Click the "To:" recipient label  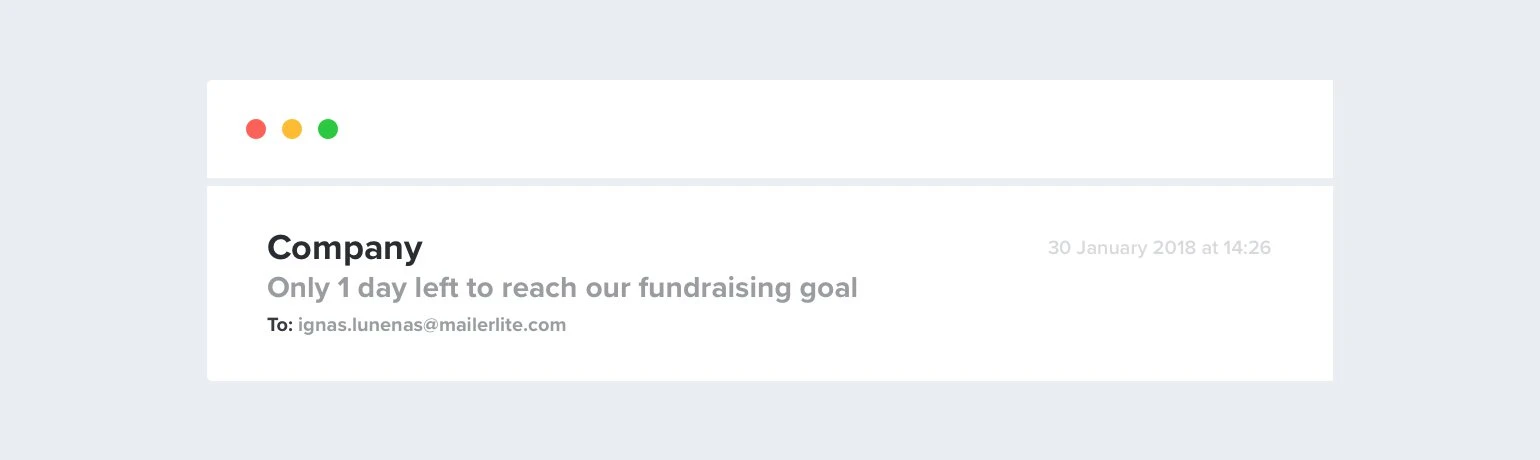pos(280,325)
